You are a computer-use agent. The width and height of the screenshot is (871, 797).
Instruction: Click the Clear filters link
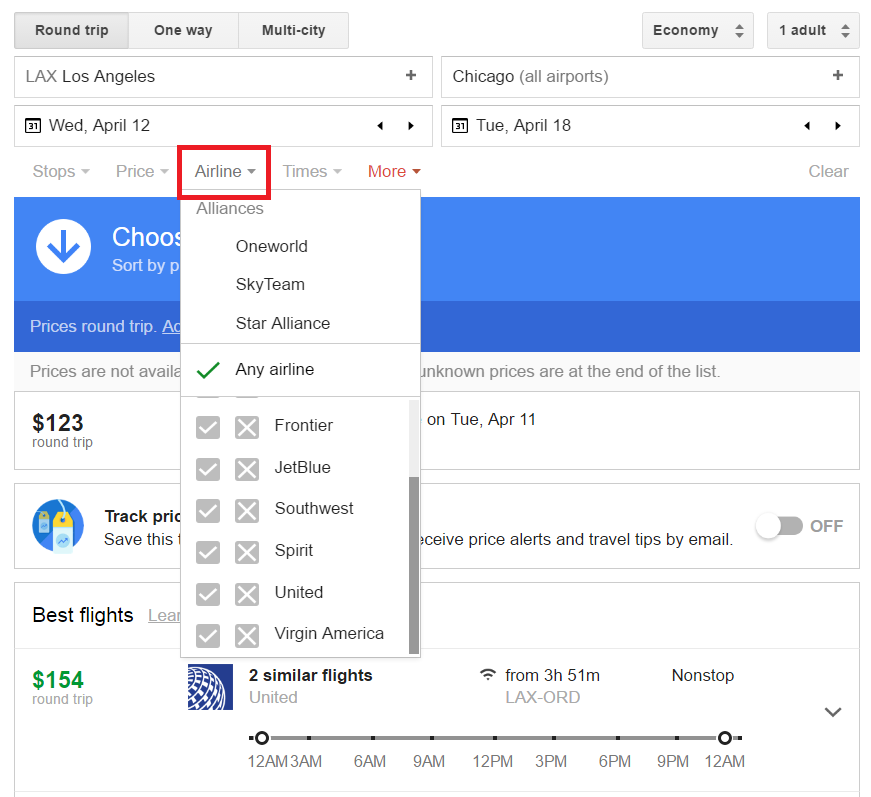pos(828,171)
